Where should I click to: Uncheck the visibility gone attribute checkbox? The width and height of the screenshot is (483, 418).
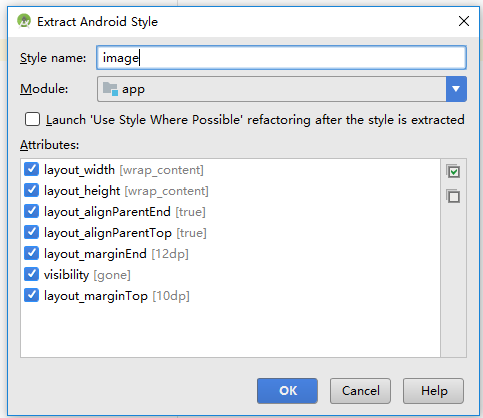click(31, 274)
